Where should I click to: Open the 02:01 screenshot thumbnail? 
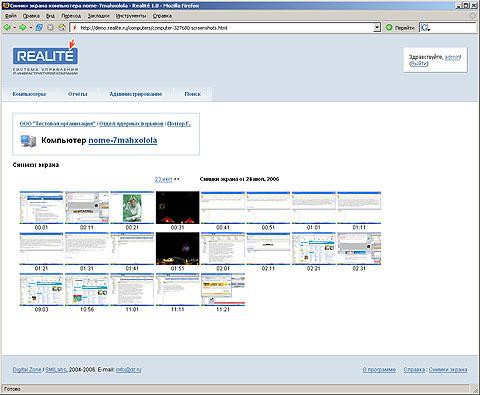tap(223, 249)
